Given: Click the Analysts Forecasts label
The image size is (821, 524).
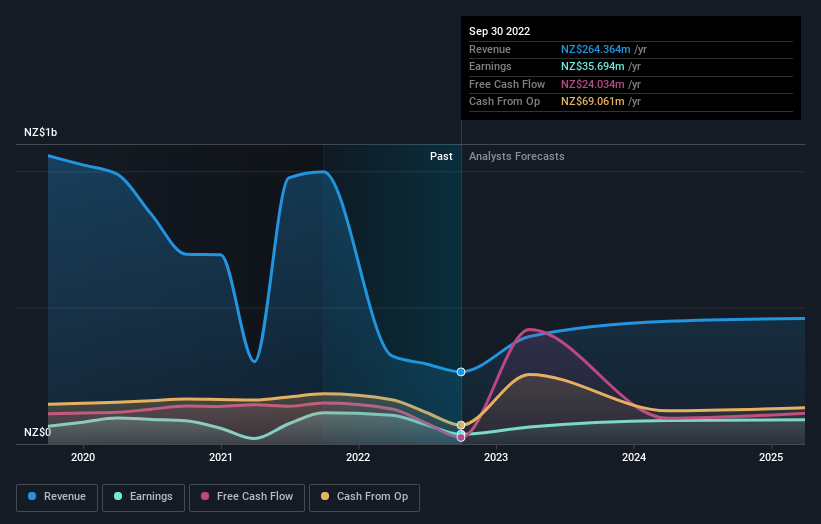Looking at the screenshot, I should (x=517, y=157).
